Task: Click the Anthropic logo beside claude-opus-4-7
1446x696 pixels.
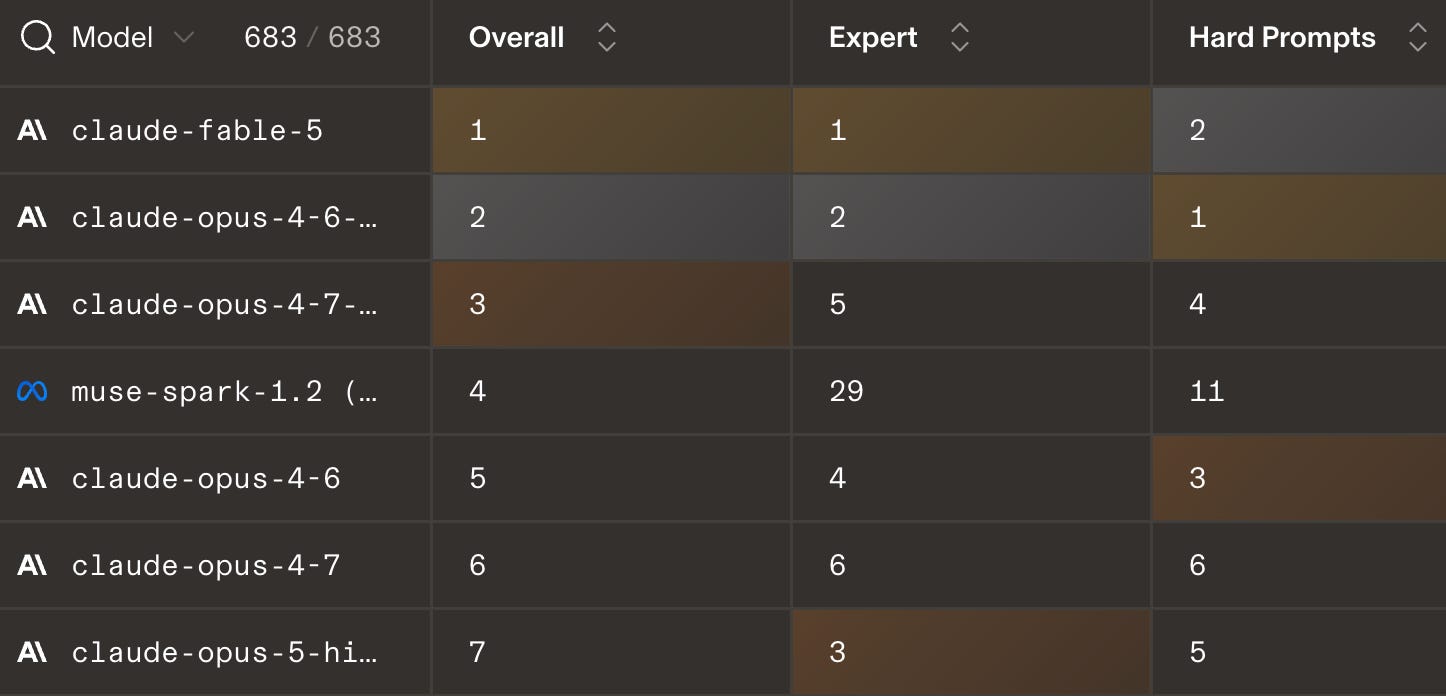Action: pos(32,566)
